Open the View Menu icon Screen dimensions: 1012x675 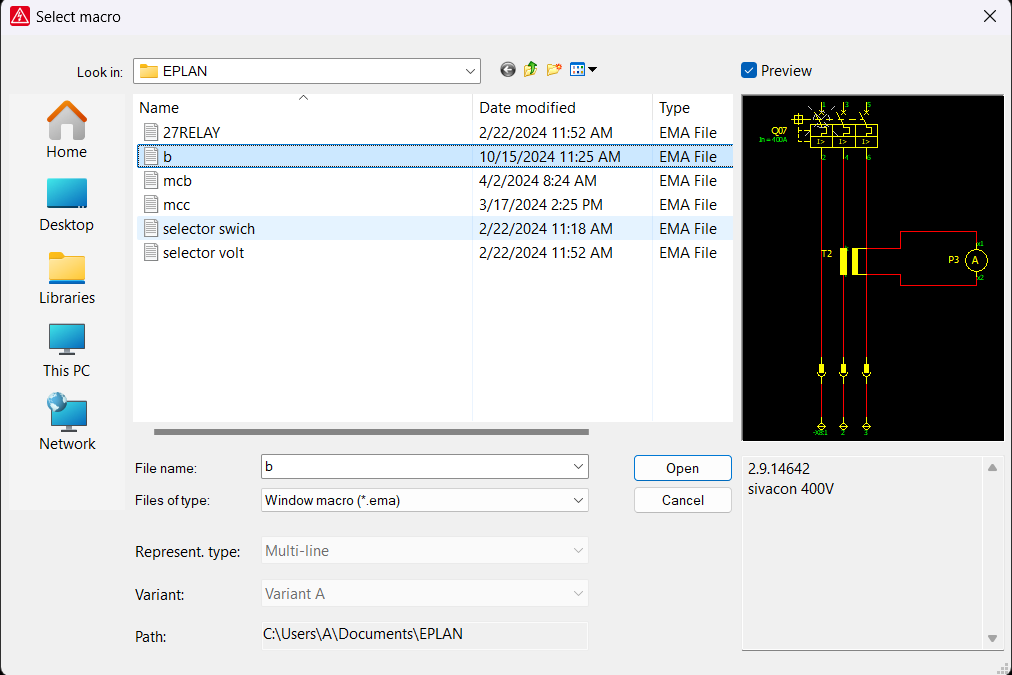578,69
